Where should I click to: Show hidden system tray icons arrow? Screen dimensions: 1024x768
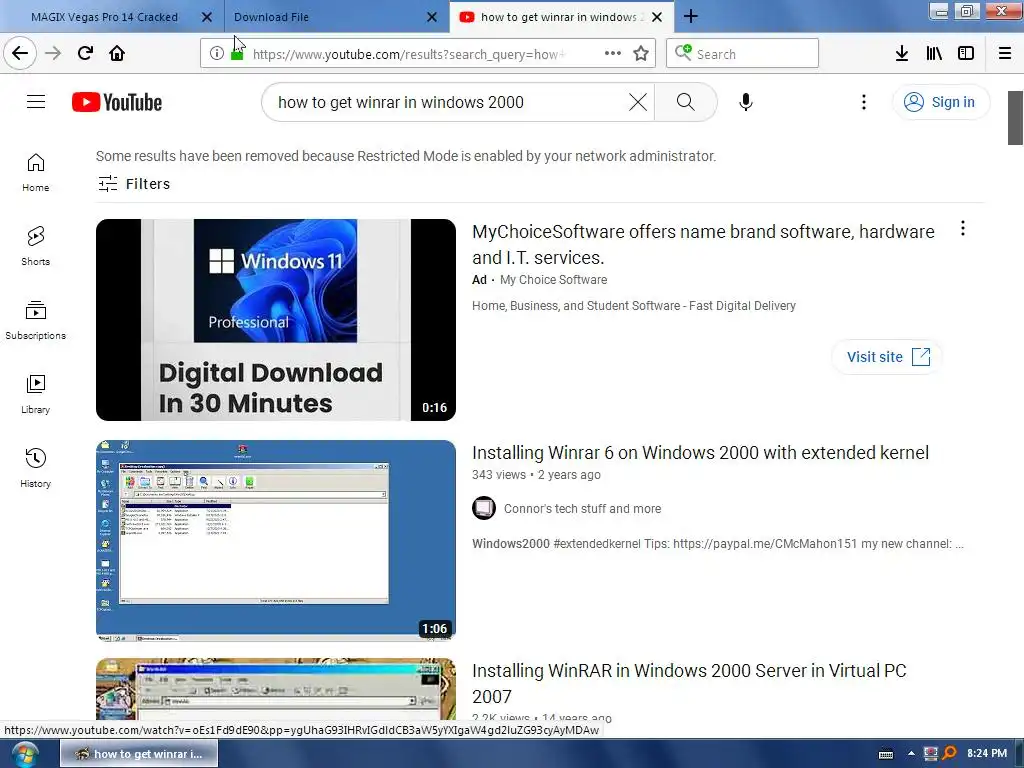pyautogui.click(x=911, y=754)
